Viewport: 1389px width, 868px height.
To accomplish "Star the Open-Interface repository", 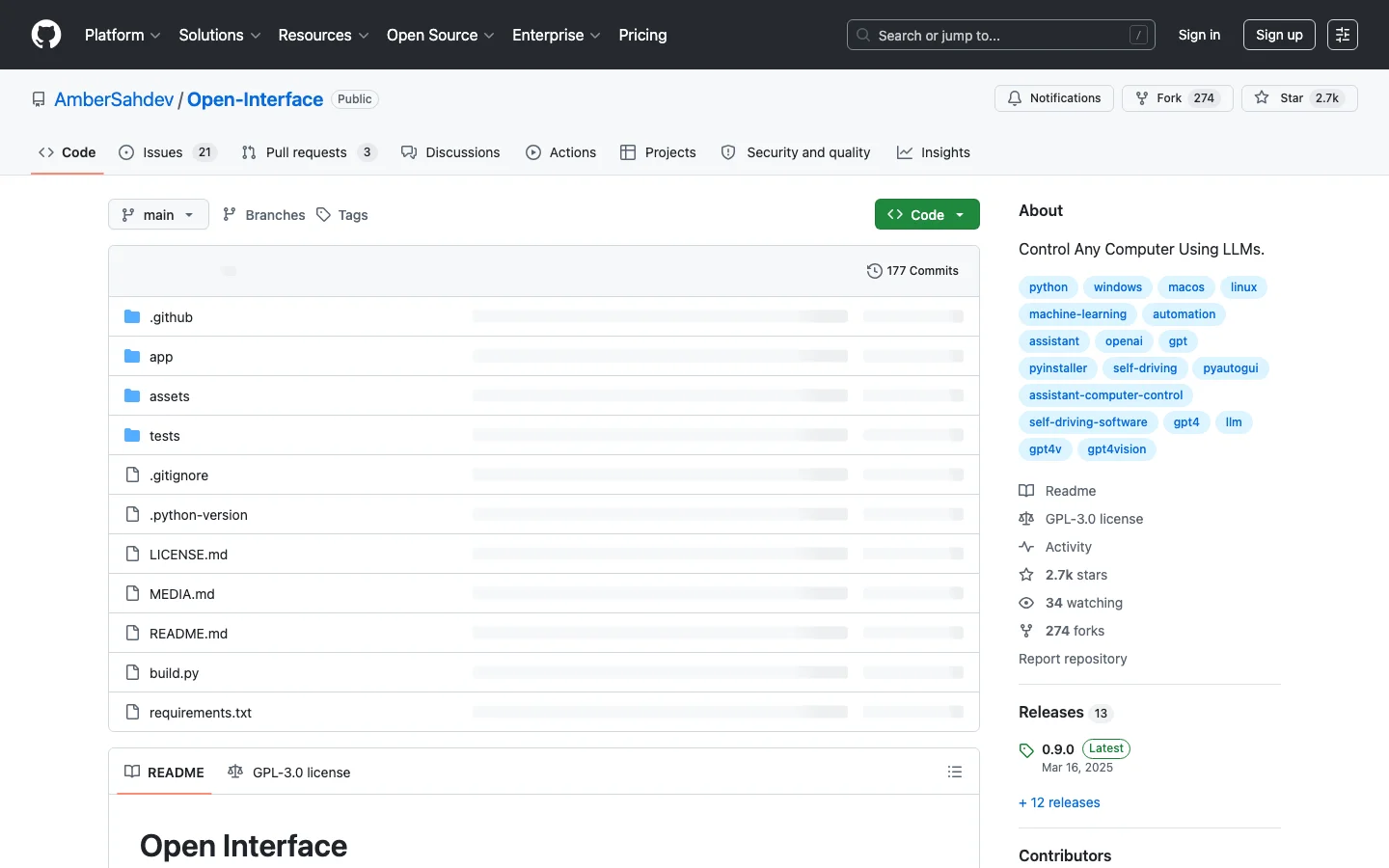I will point(1299,98).
